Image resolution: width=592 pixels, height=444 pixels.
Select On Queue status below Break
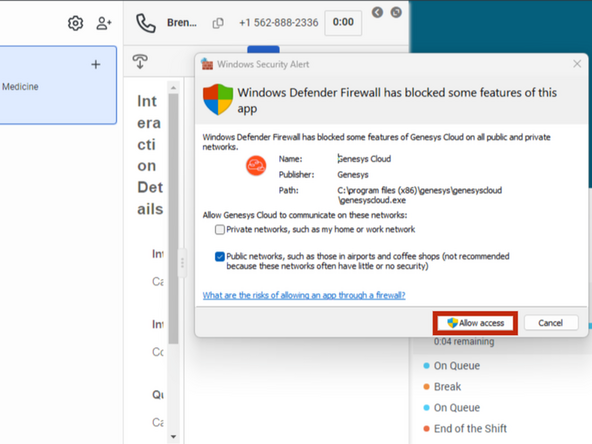457,408
